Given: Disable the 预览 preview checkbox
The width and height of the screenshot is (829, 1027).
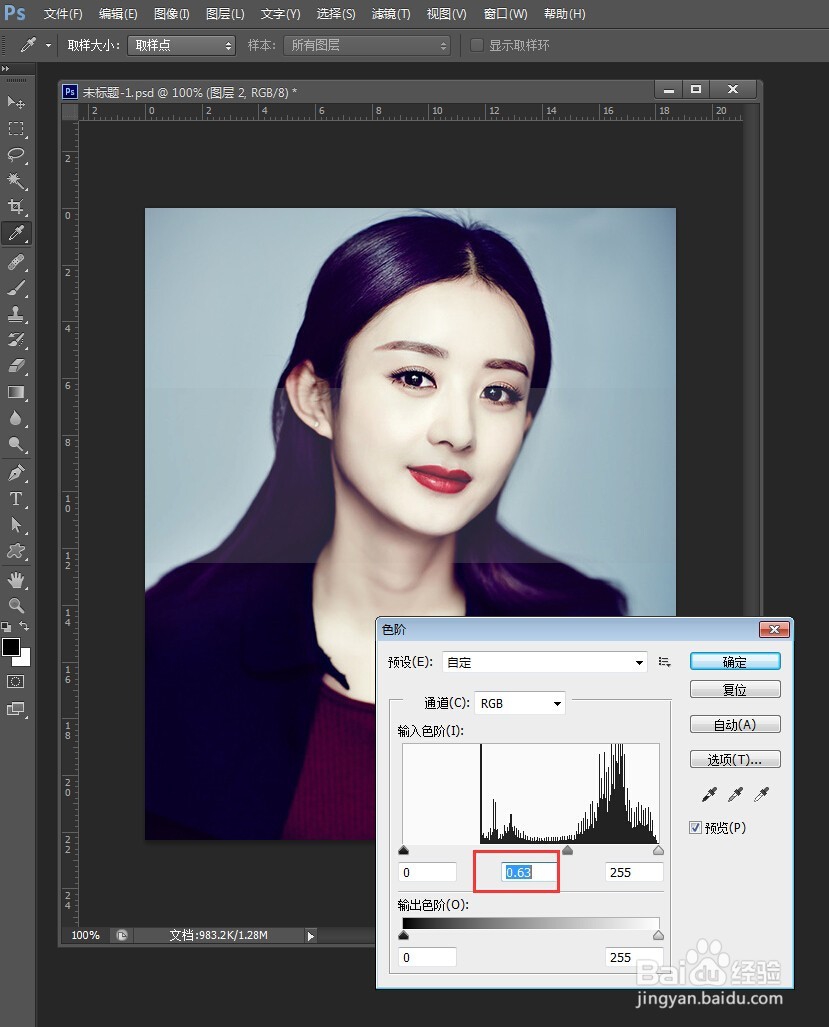Looking at the screenshot, I should [694, 827].
